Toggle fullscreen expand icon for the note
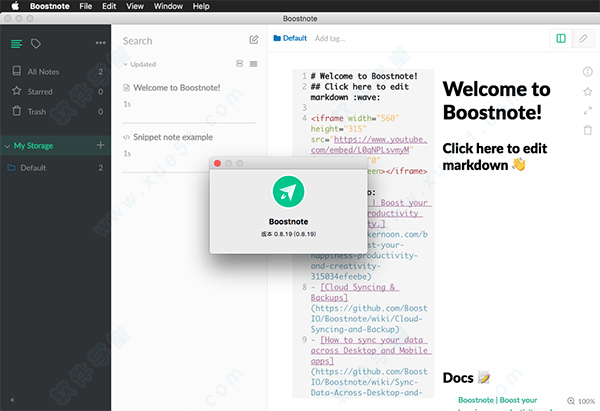Image resolution: width=600 pixels, height=411 pixels. (x=587, y=111)
